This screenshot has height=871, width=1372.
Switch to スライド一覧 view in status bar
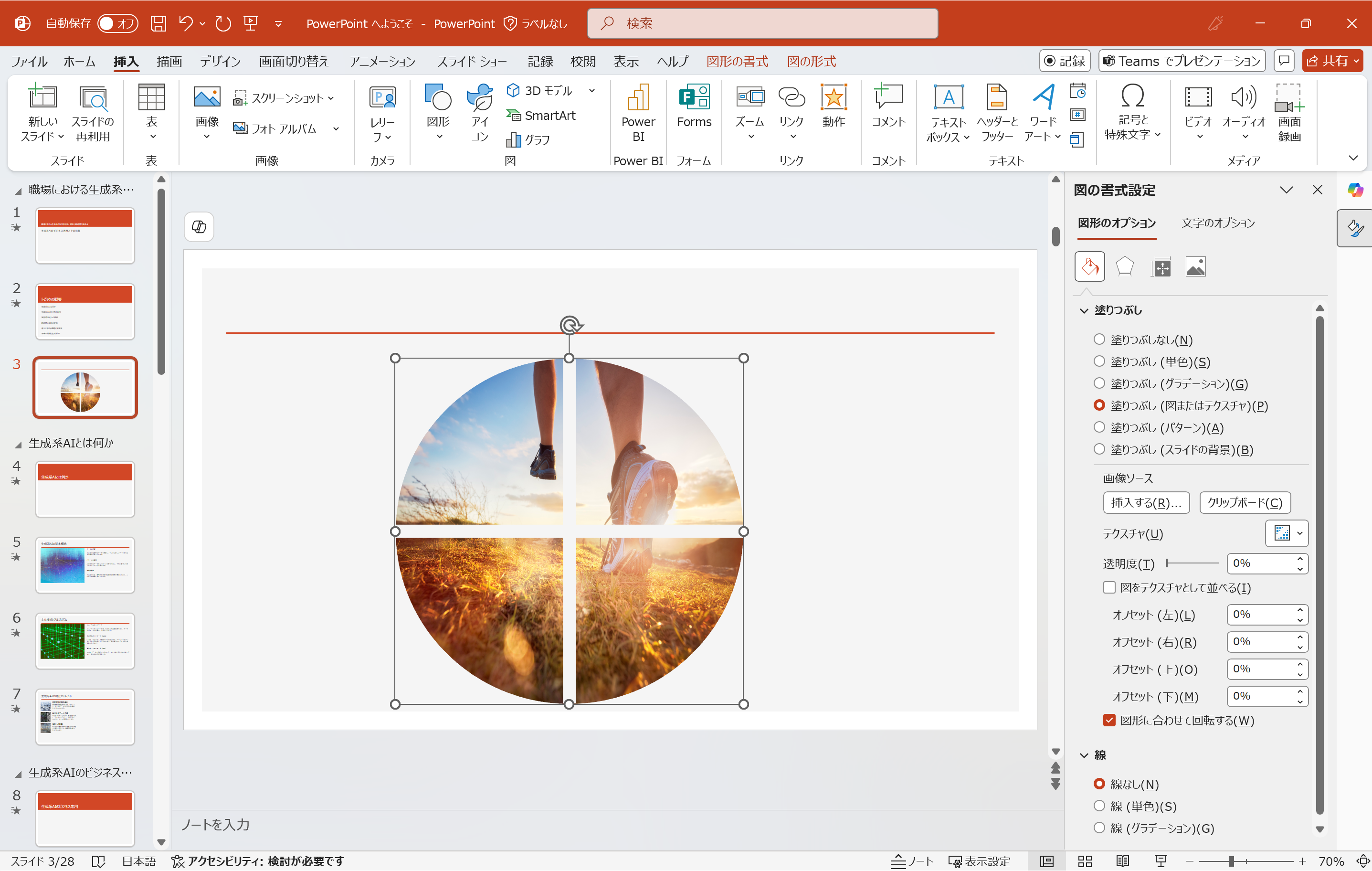[1085, 861]
